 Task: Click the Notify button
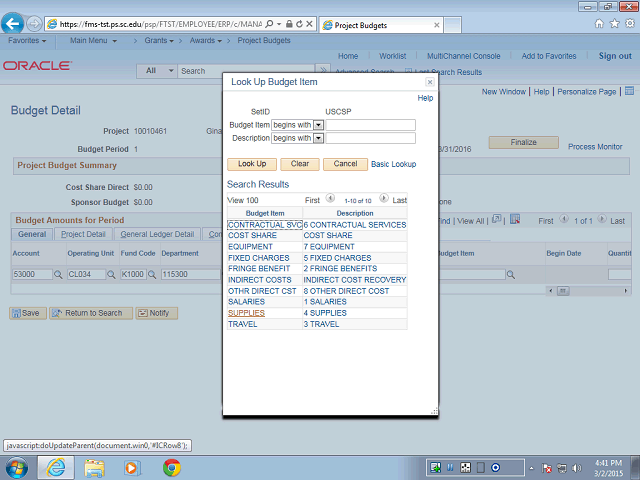[157, 313]
